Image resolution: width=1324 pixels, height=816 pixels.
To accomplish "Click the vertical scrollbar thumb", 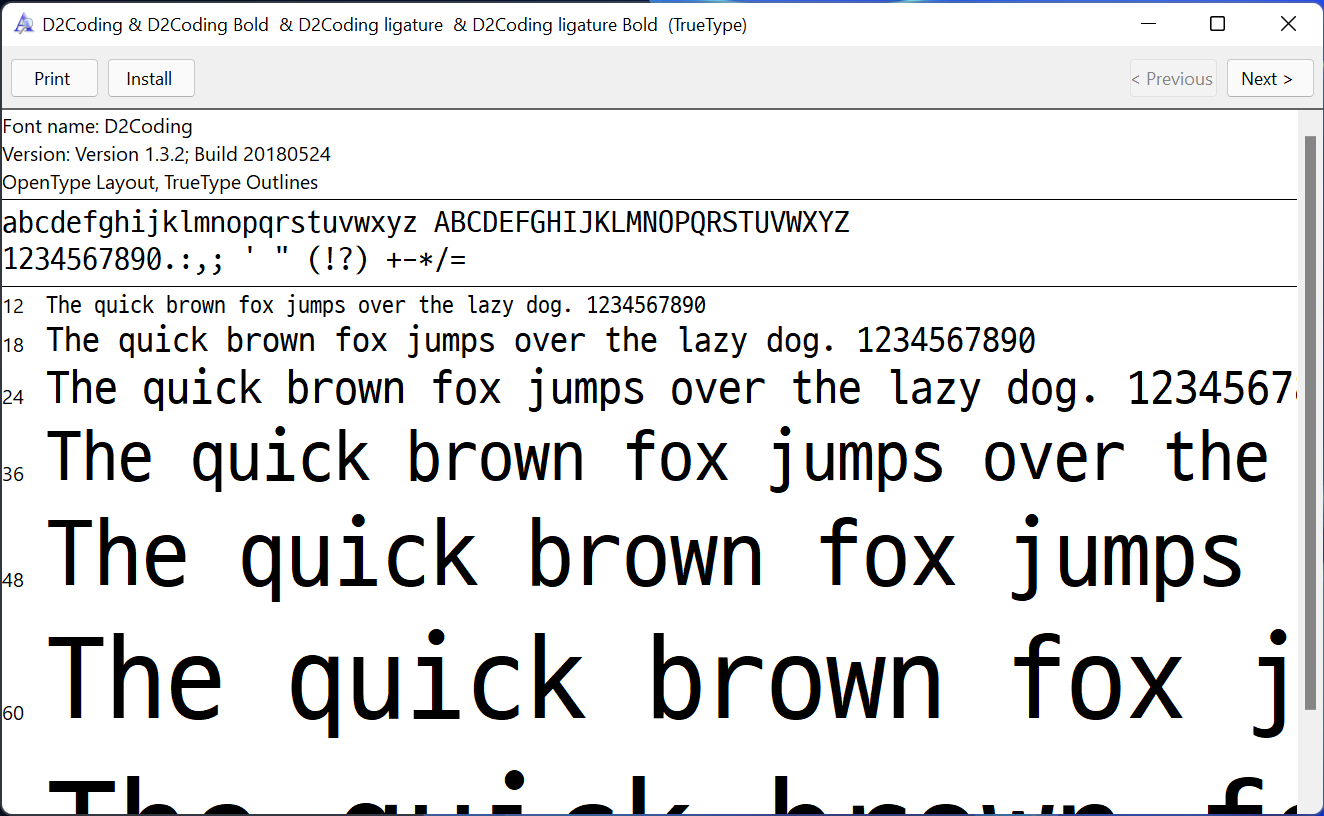I will 1311,422.
